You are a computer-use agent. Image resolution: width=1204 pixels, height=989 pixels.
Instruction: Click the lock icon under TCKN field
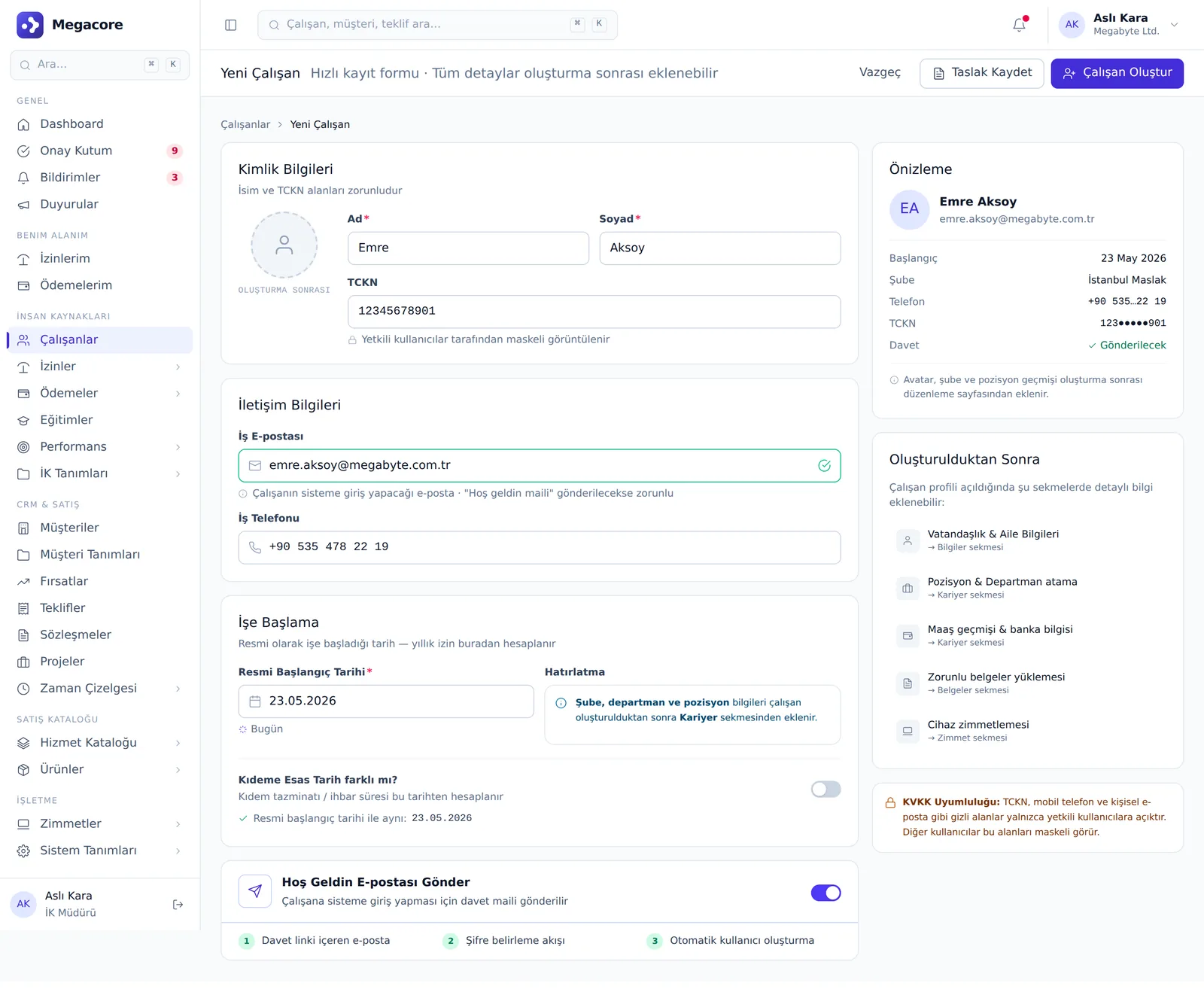pos(352,340)
